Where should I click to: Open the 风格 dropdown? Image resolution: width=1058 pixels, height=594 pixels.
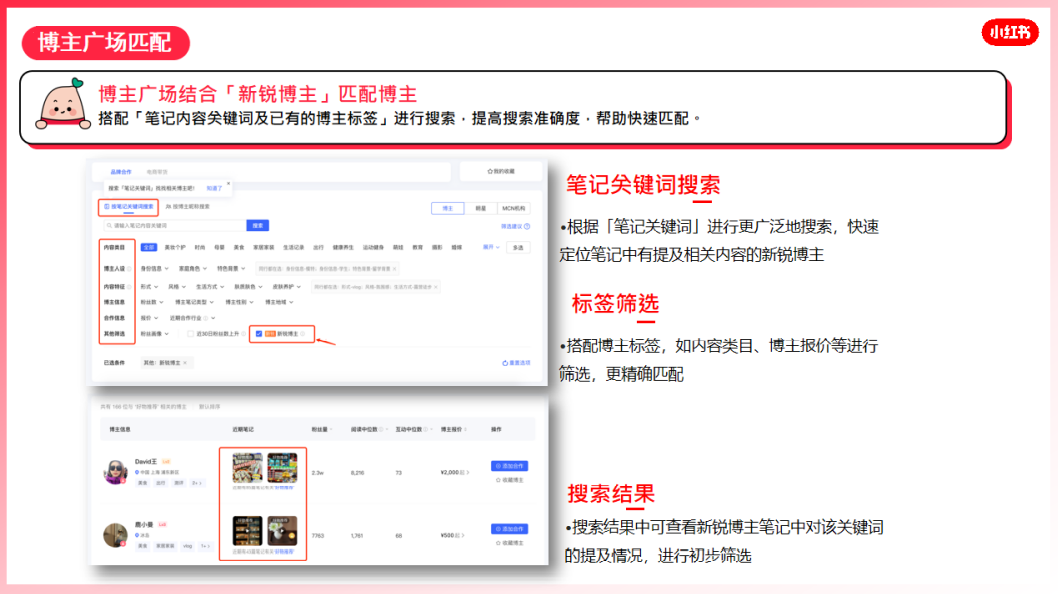[177, 287]
